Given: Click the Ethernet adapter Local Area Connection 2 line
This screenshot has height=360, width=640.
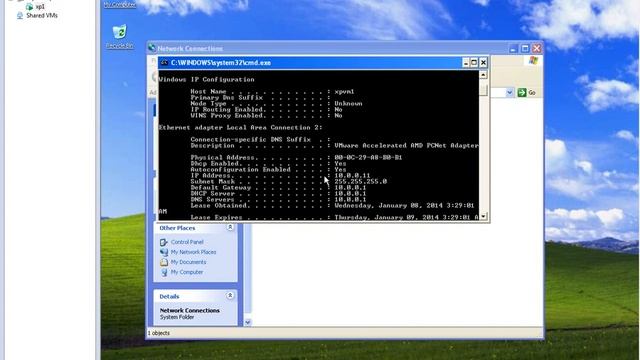Looking at the screenshot, I should pos(240,127).
